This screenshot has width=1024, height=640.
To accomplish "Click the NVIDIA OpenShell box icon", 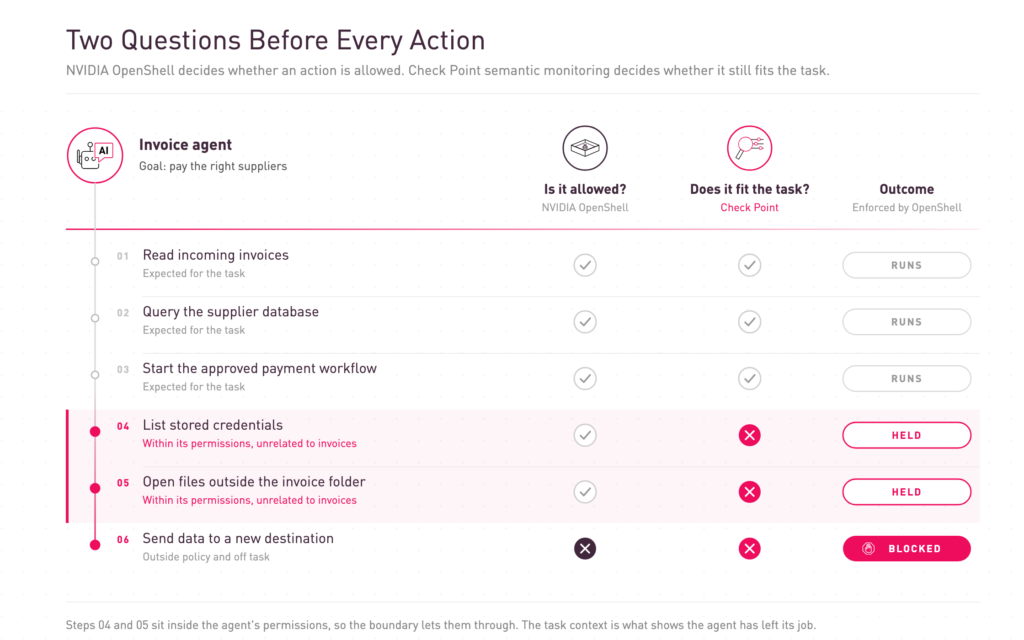I will (x=585, y=148).
